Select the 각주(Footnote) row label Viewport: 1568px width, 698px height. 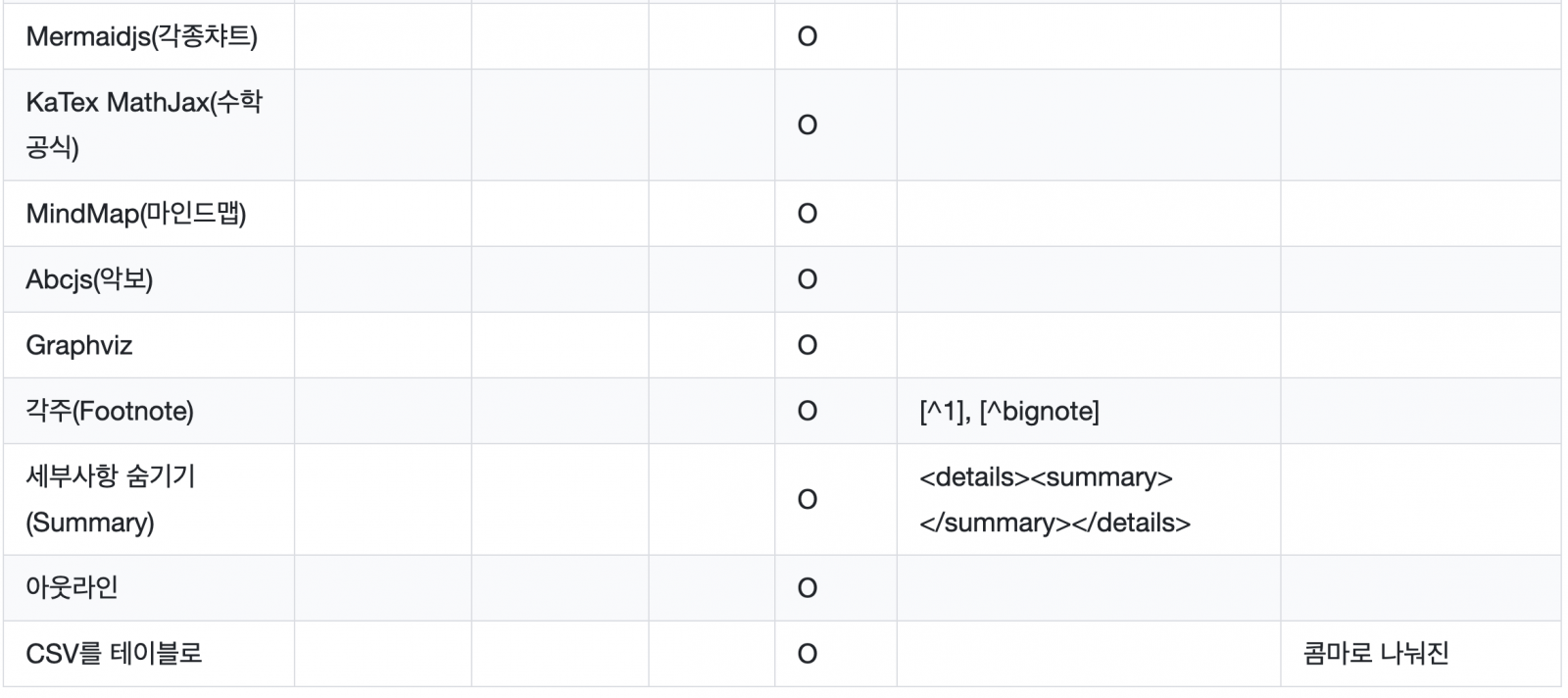110,411
